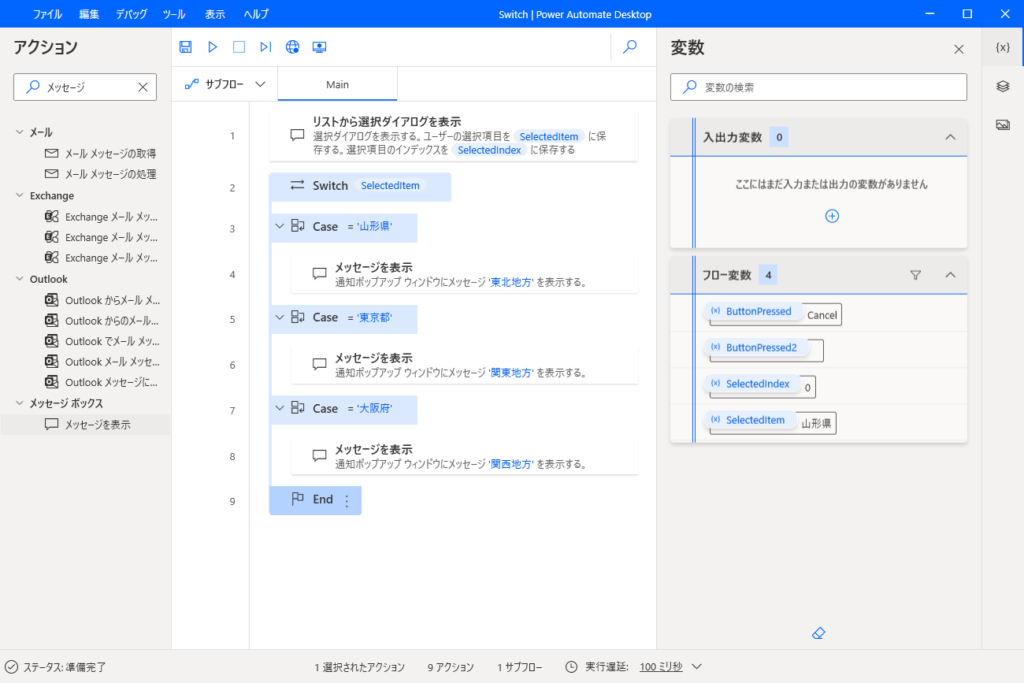Clear variable values with the eraser icon
This screenshot has height=683, width=1024.
click(x=818, y=633)
